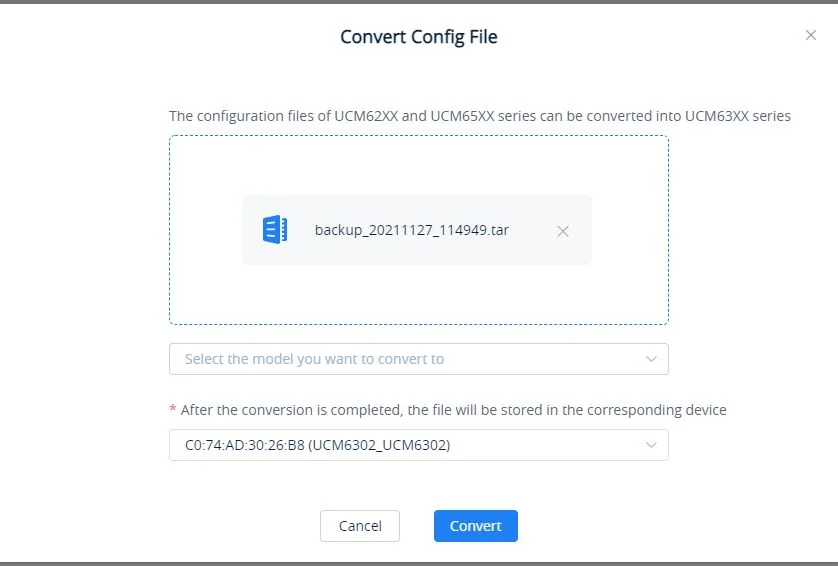Select the backup_20211127_114949.tar filename text
The width and height of the screenshot is (838, 566).
click(x=412, y=230)
